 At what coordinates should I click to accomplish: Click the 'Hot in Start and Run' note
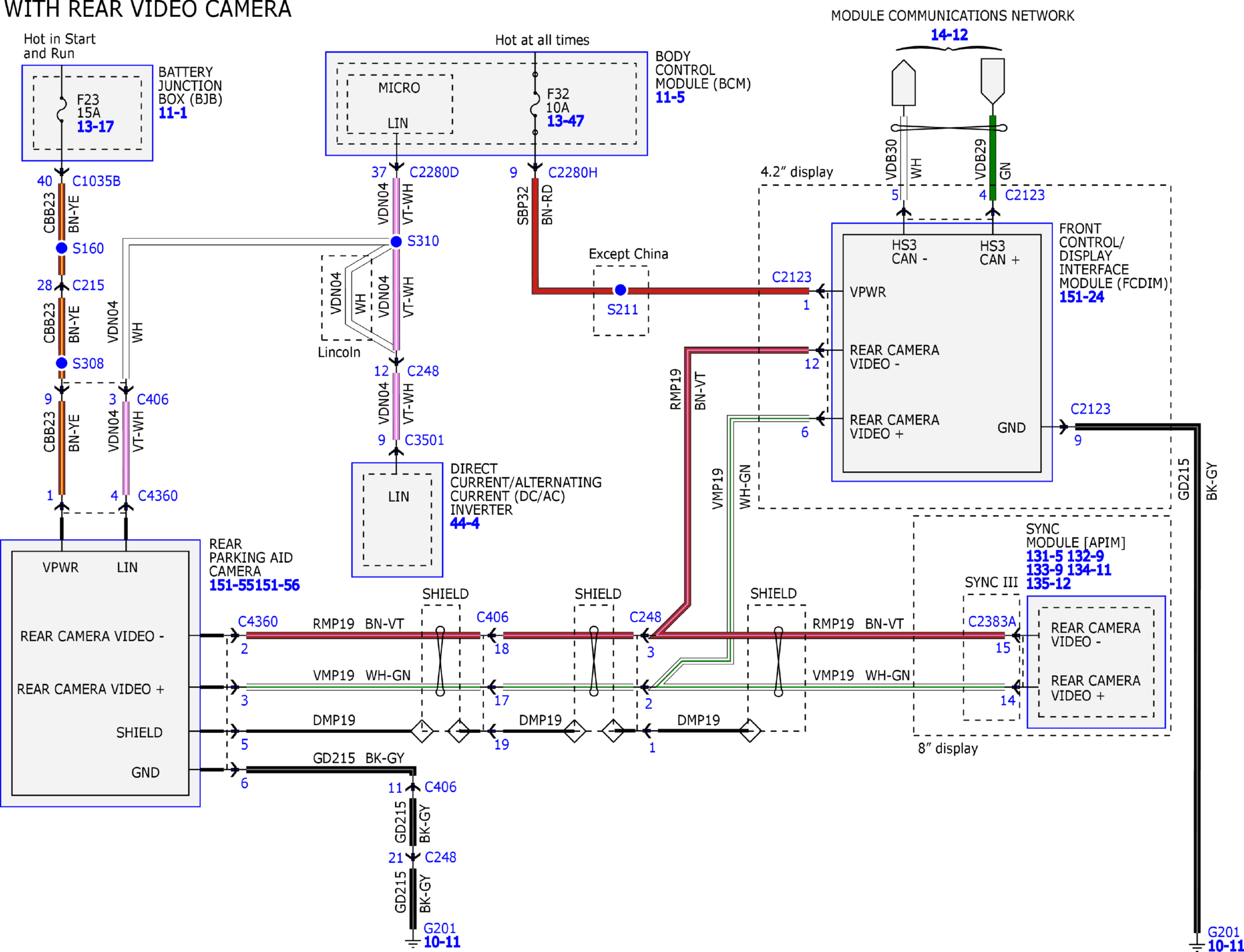point(59,46)
